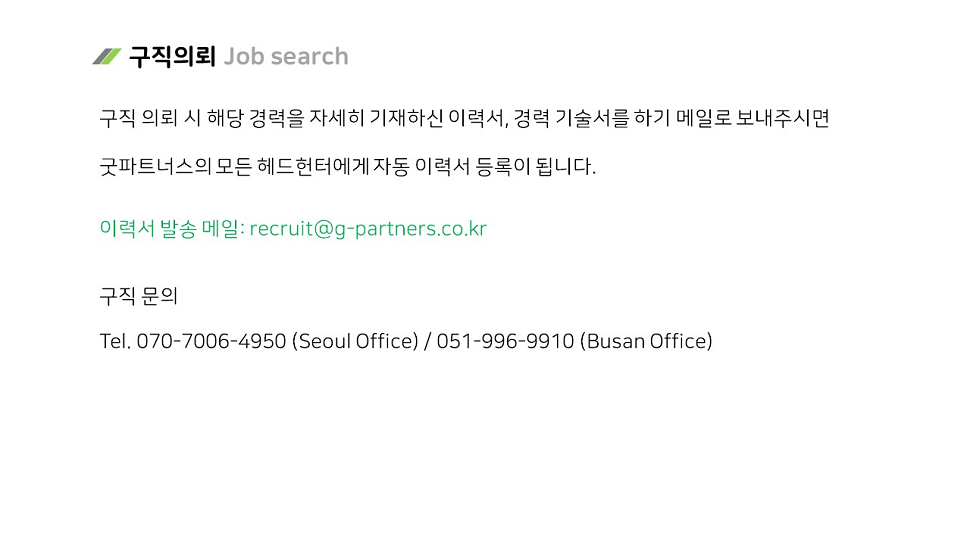
Task: Click the slash separator between phone numbers
Action: 427,341
